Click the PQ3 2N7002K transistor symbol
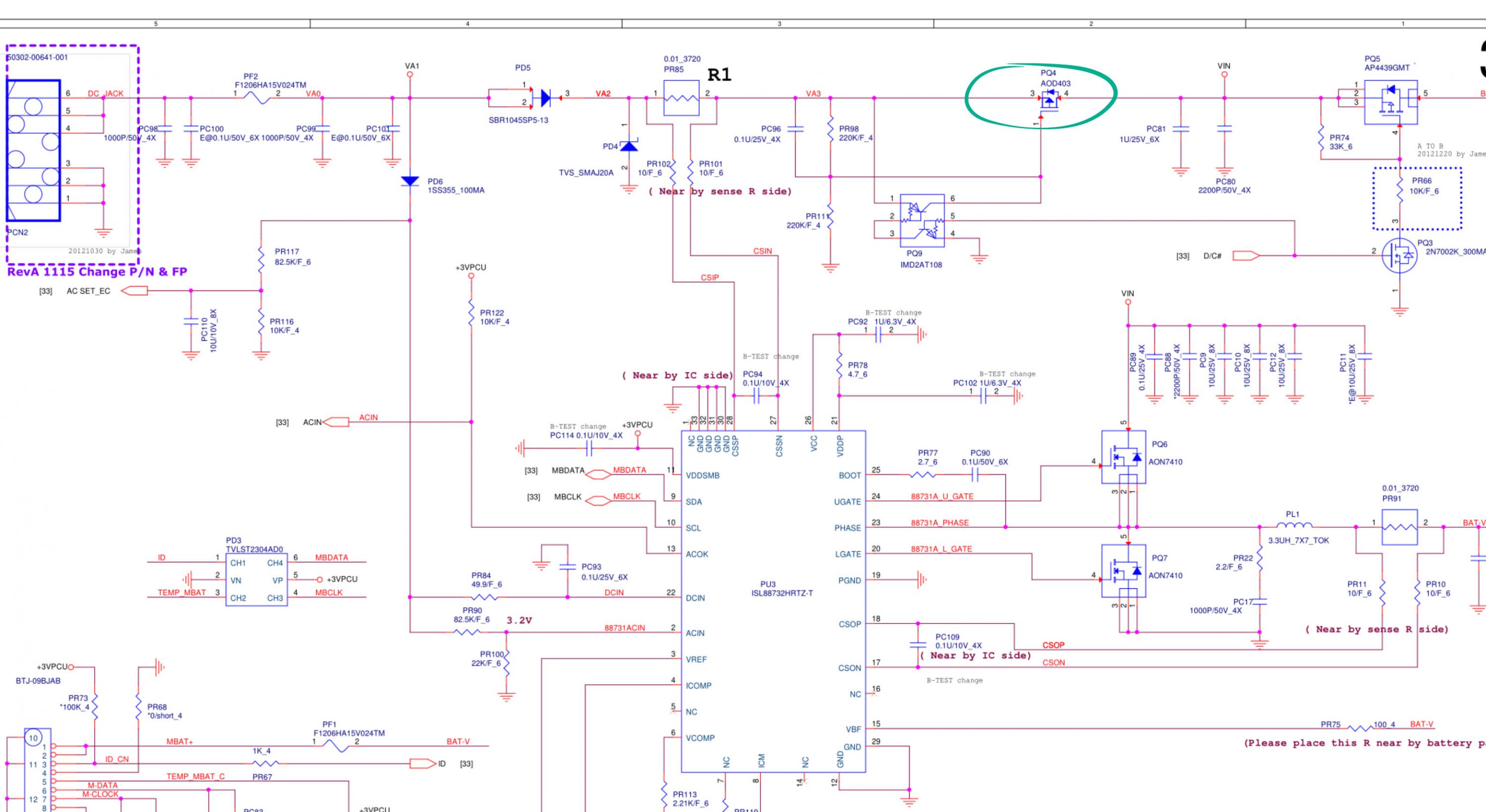1486x812 pixels. [x=1399, y=256]
